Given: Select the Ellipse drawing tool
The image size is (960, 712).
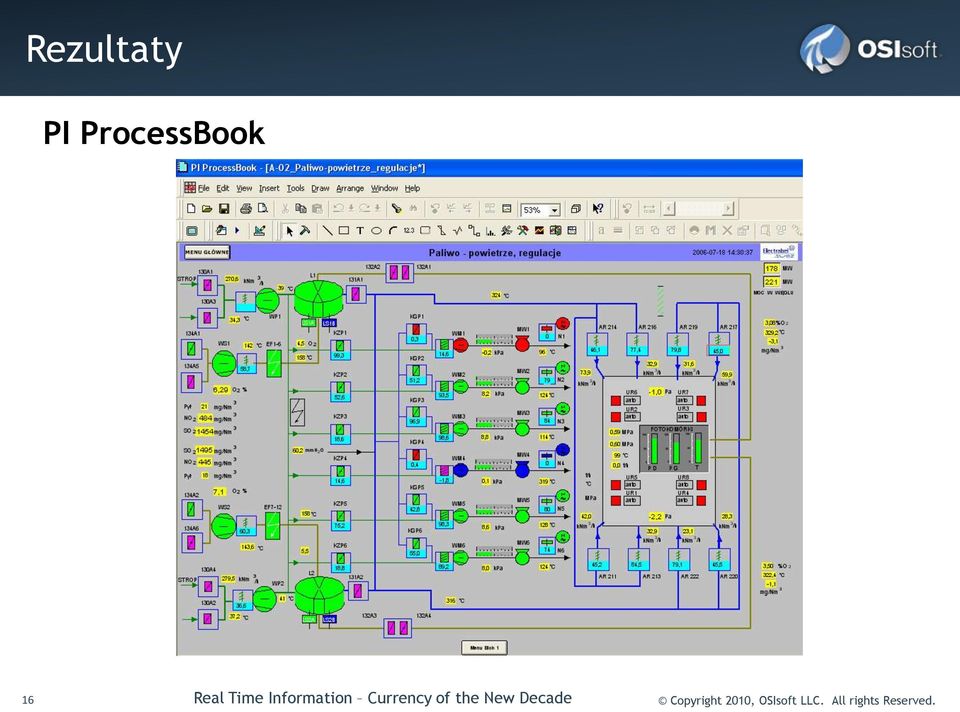Looking at the screenshot, I should [376, 231].
